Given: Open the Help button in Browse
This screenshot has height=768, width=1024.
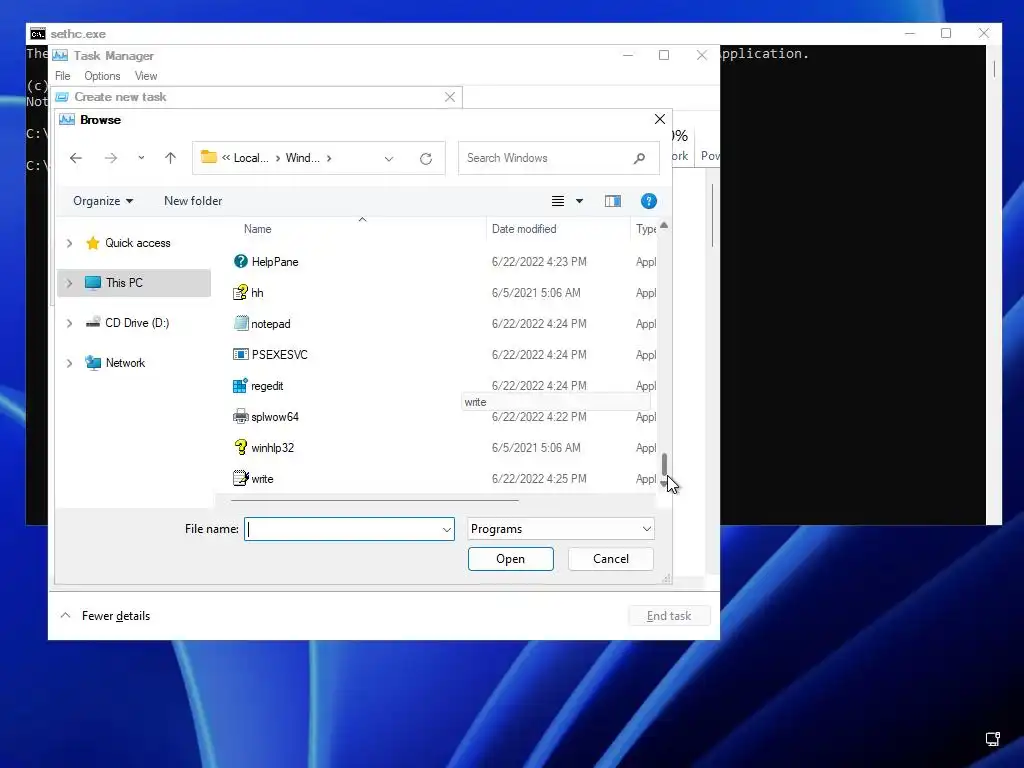Looking at the screenshot, I should 648,201.
